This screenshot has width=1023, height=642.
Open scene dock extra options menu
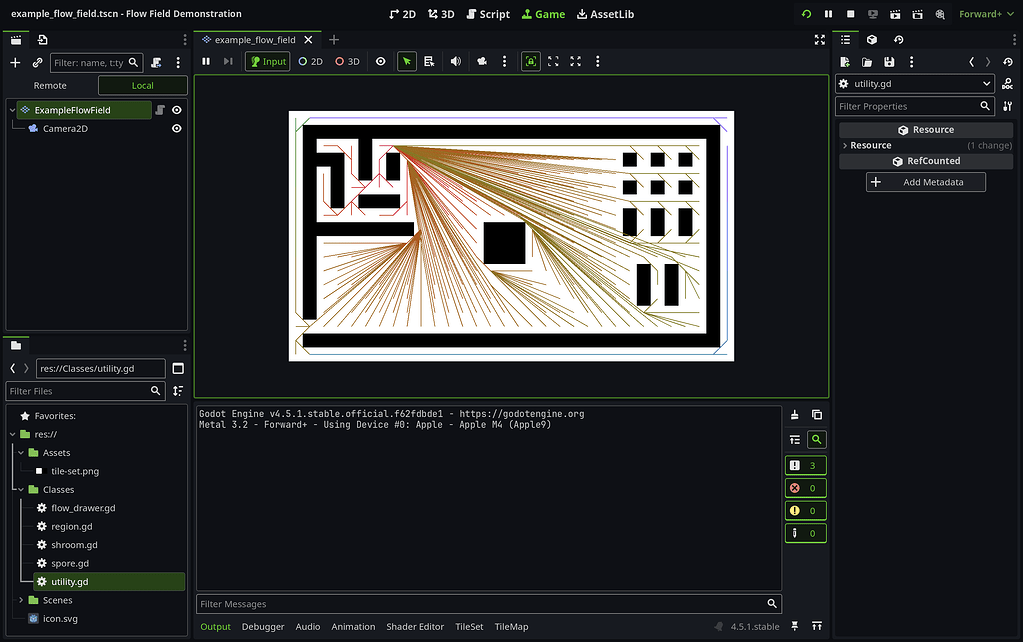click(178, 63)
